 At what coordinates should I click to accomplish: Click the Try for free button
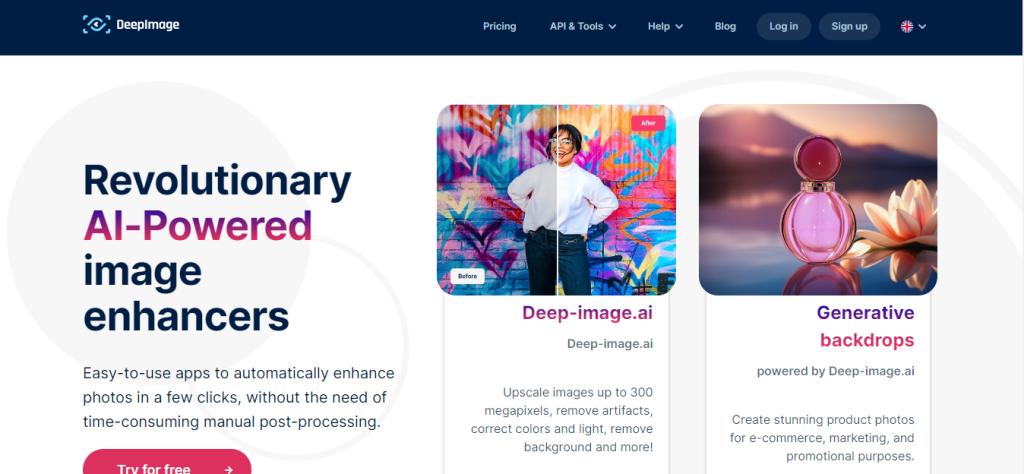(x=167, y=462)
